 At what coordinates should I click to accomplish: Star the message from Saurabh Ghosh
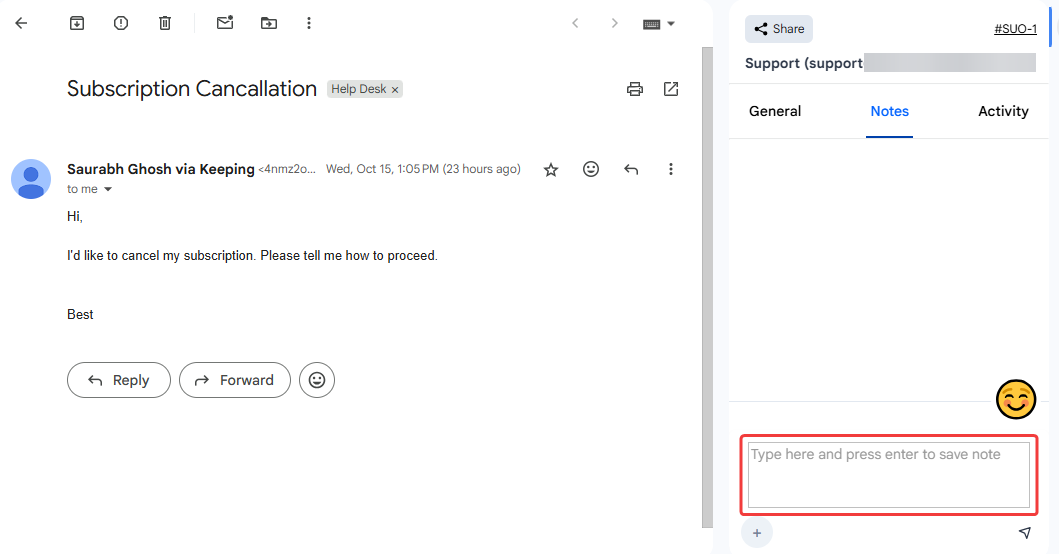(x=551, y=170)
